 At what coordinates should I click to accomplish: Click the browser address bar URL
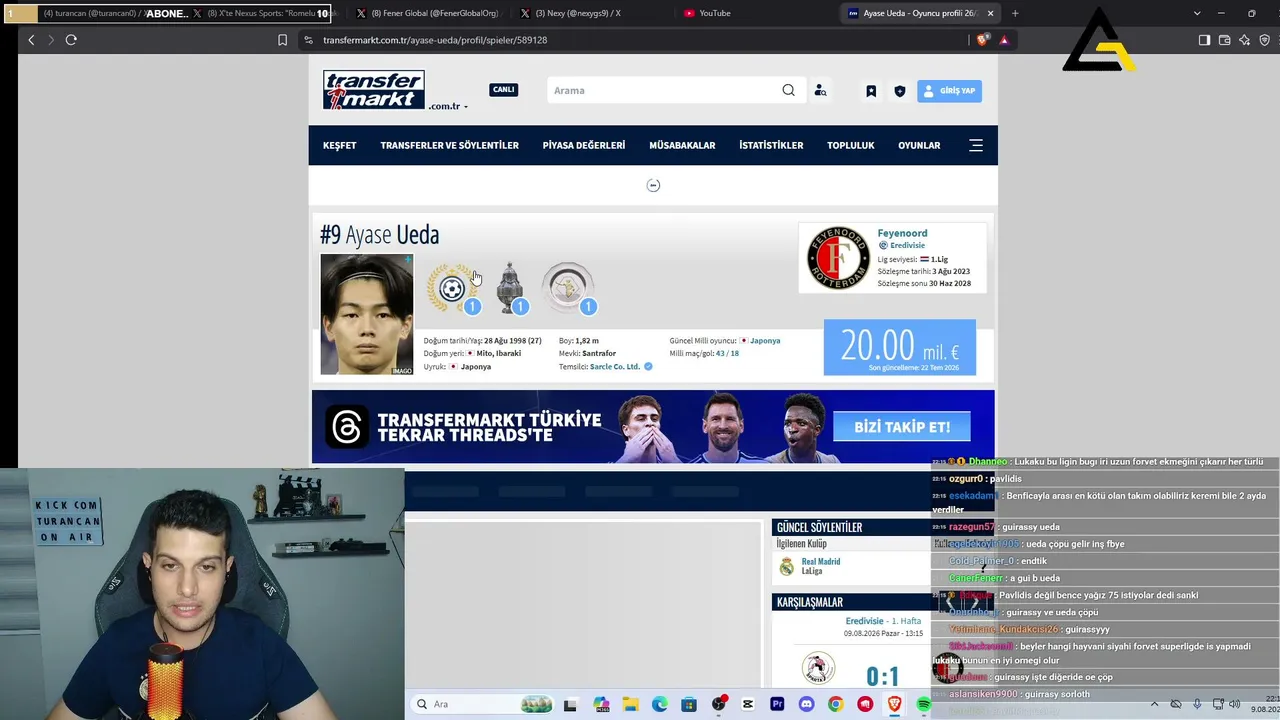[x=435, y=40]
